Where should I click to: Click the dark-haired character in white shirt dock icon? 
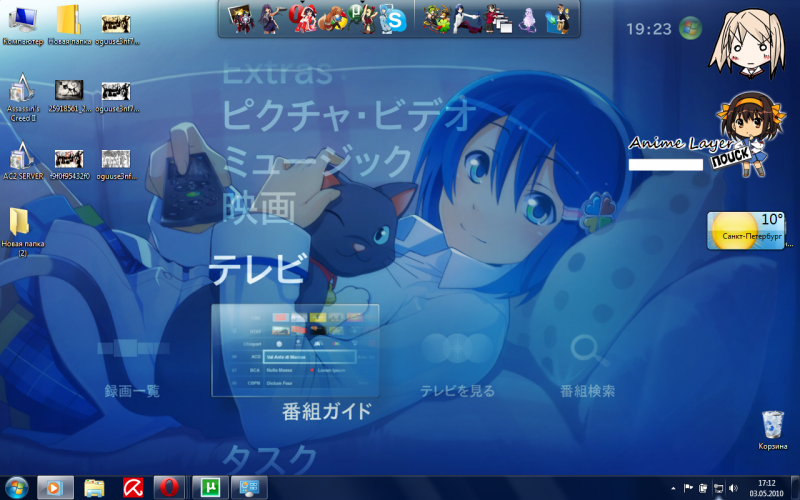467,19
